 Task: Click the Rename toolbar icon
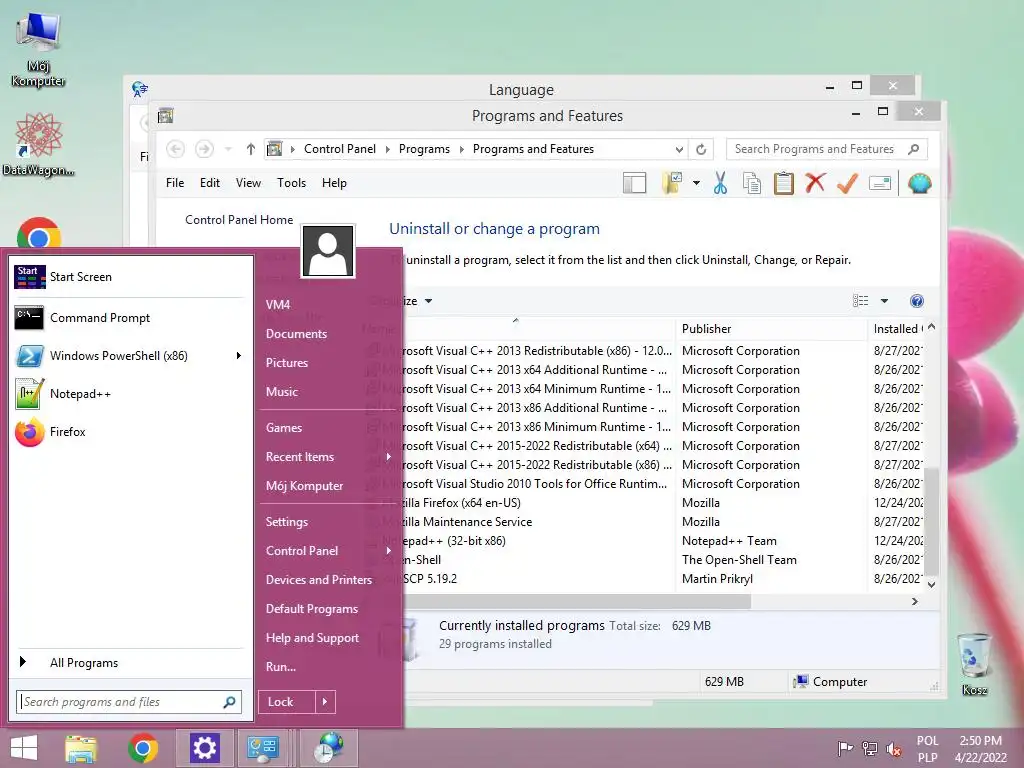(880, 184)
